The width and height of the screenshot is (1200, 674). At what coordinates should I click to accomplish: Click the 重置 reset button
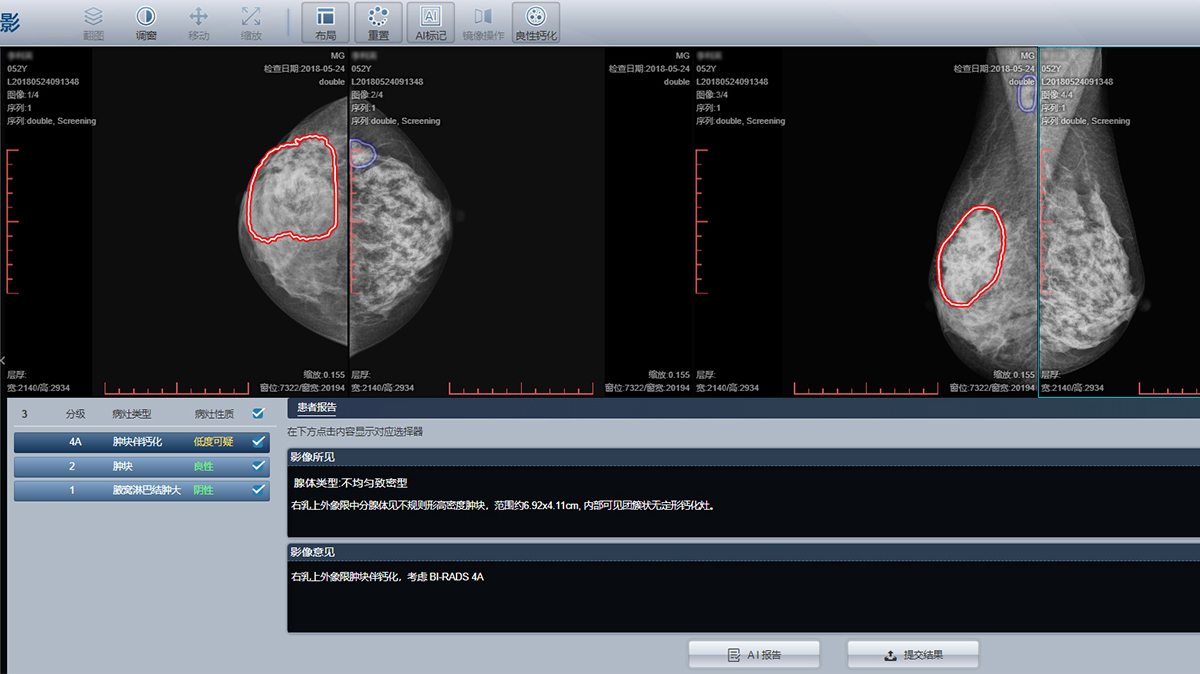378,23
